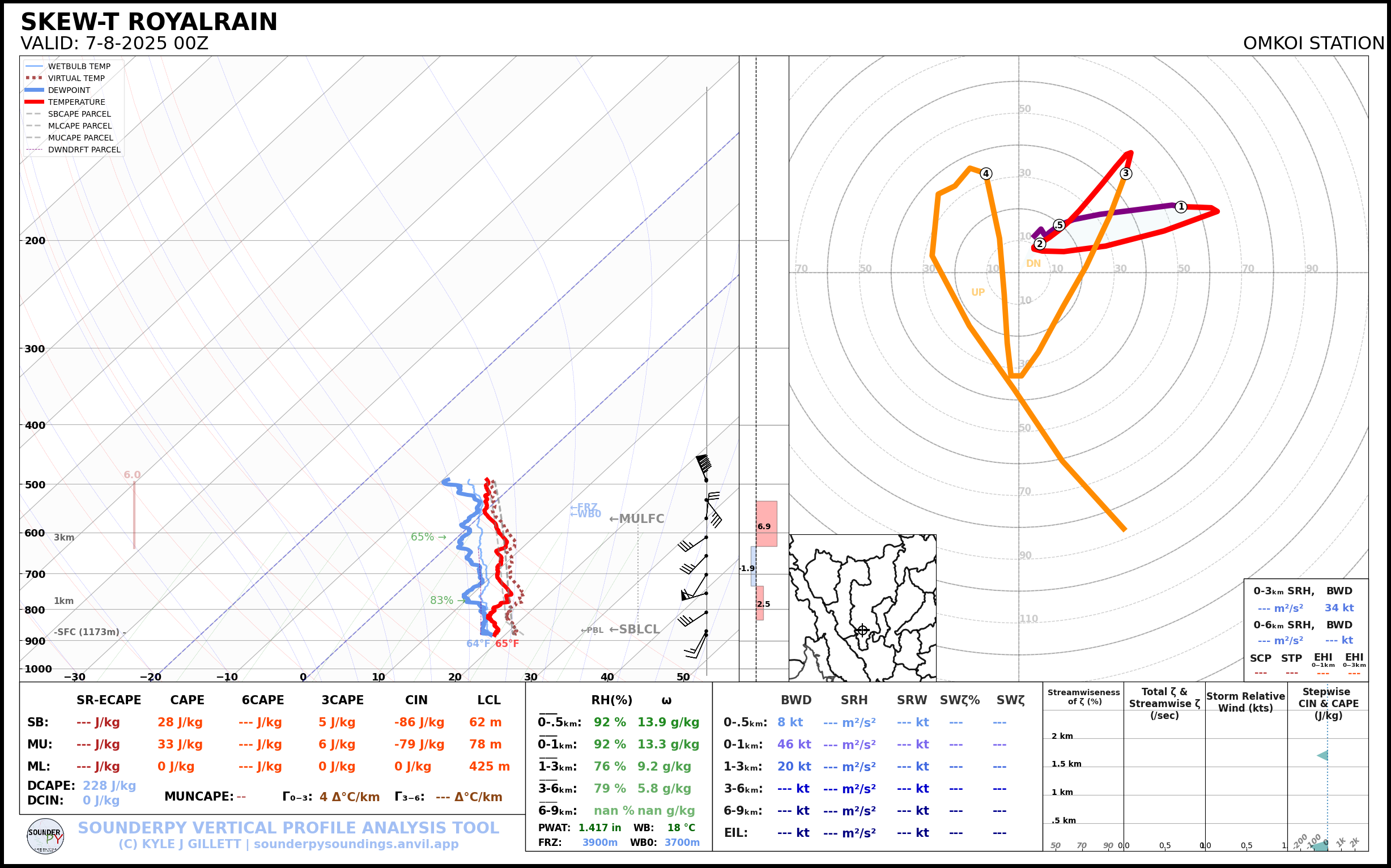Click the DCAPE 228 J/kg value
The height and width of the screenshot is (868, 1391).
(109, 786)
